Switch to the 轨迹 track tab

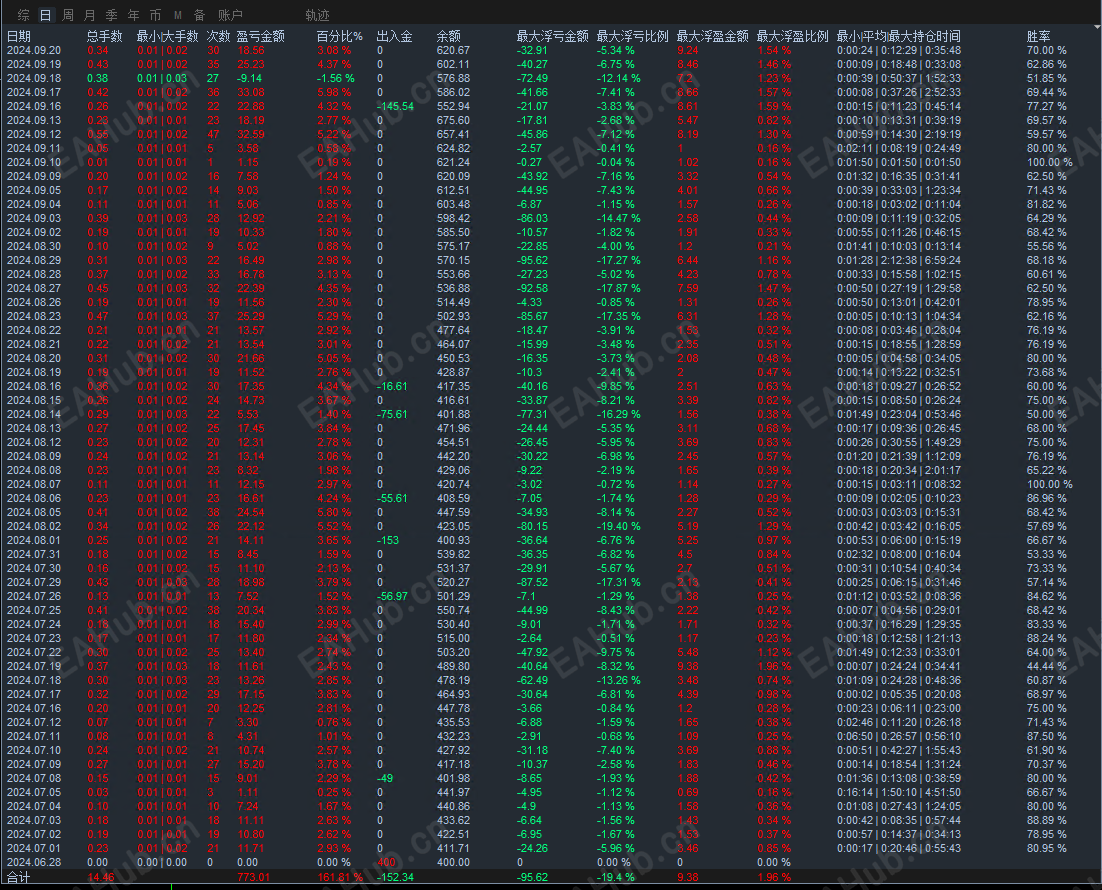(x=317, y=15)
